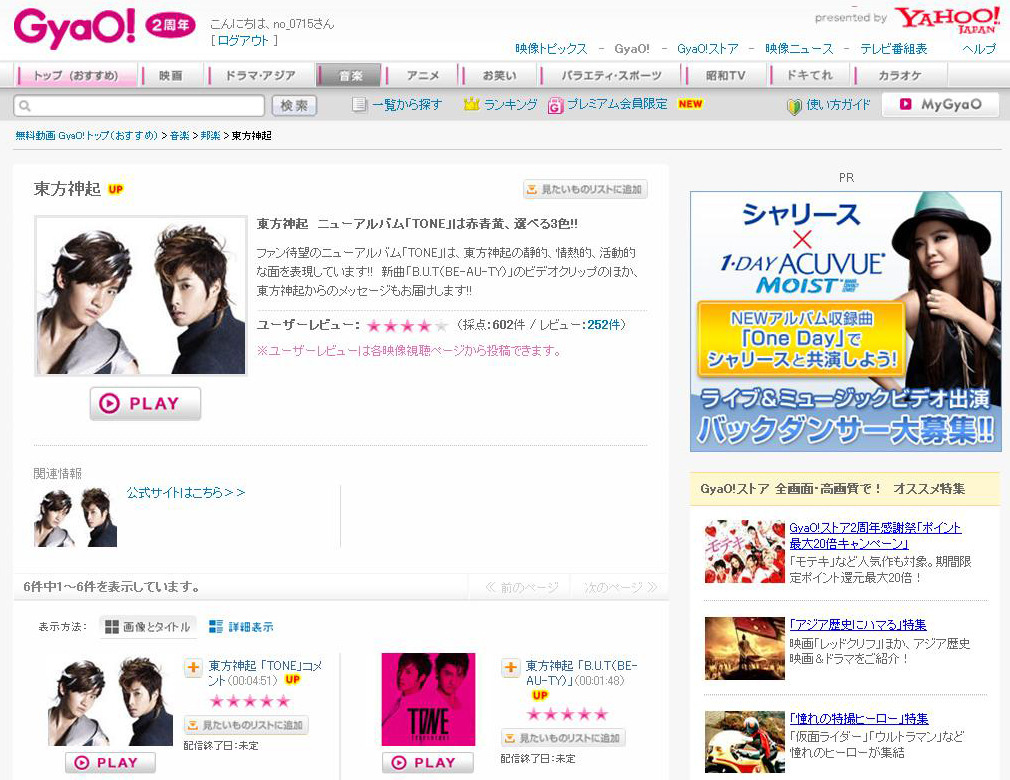Open the 映像ニュース link
The image size is (1010, 780).
pyautogui.click(x=799, y=49)
